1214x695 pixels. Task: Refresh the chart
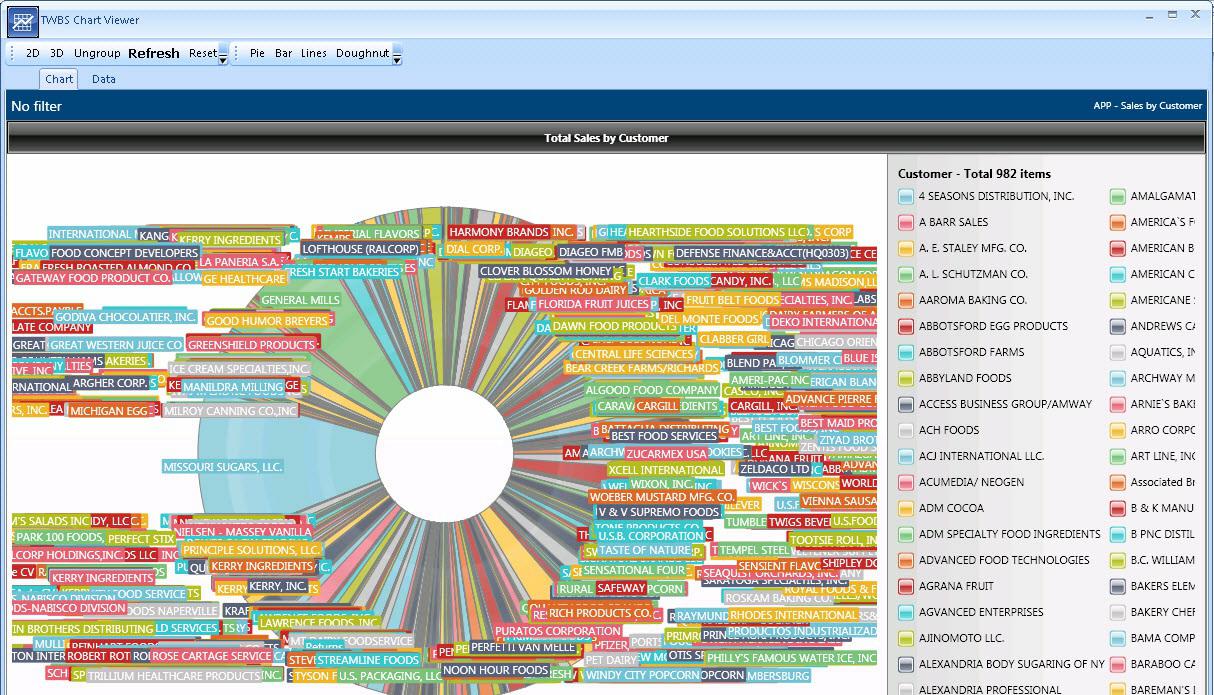154,53
